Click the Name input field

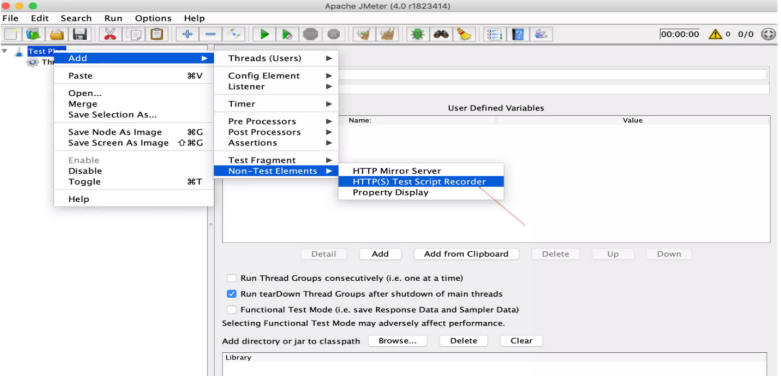tap(552, 75)
